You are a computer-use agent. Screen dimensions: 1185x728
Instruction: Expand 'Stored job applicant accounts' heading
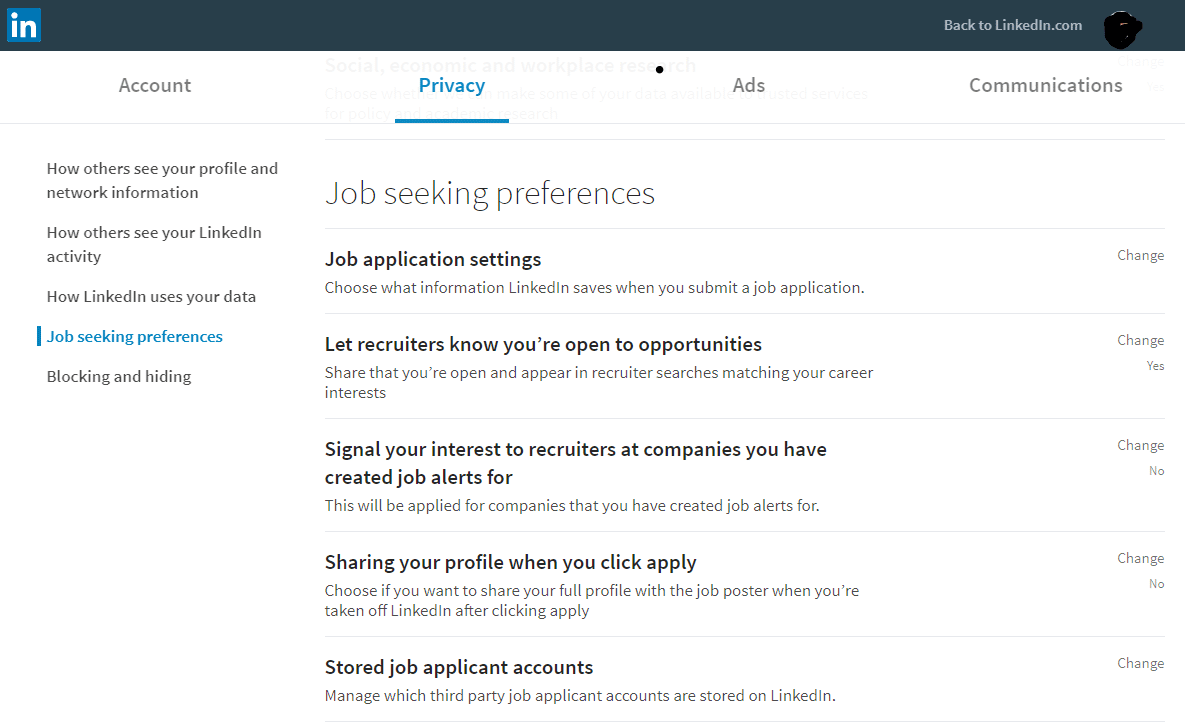click(x=459, y=667)
